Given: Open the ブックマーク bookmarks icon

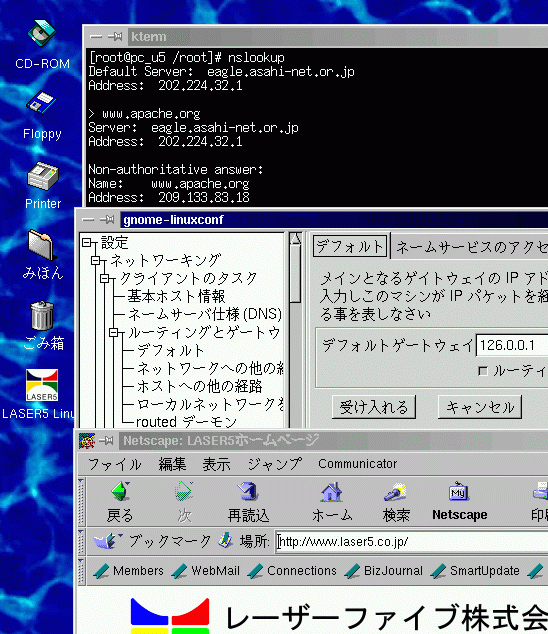Looking at the screenshot, I should click(x=107, y=541).
